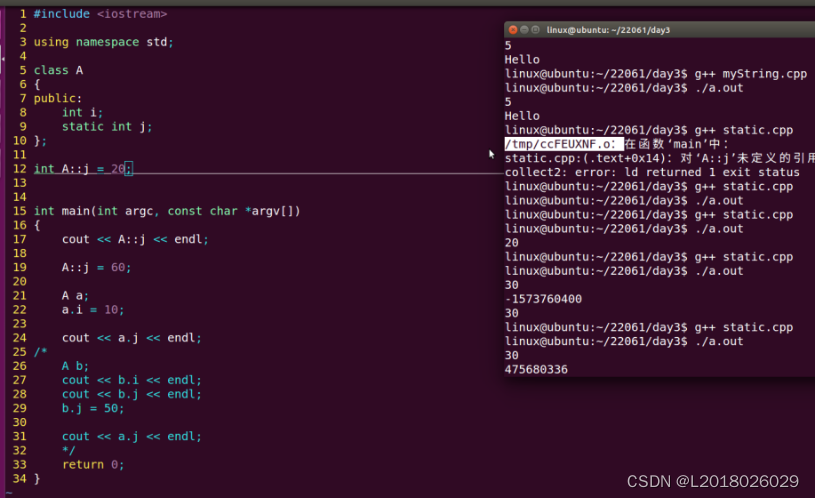Maximize the linux@ubuntu terminal window
This screenshot has height=498, width=815.
click(x=535, y=30)
